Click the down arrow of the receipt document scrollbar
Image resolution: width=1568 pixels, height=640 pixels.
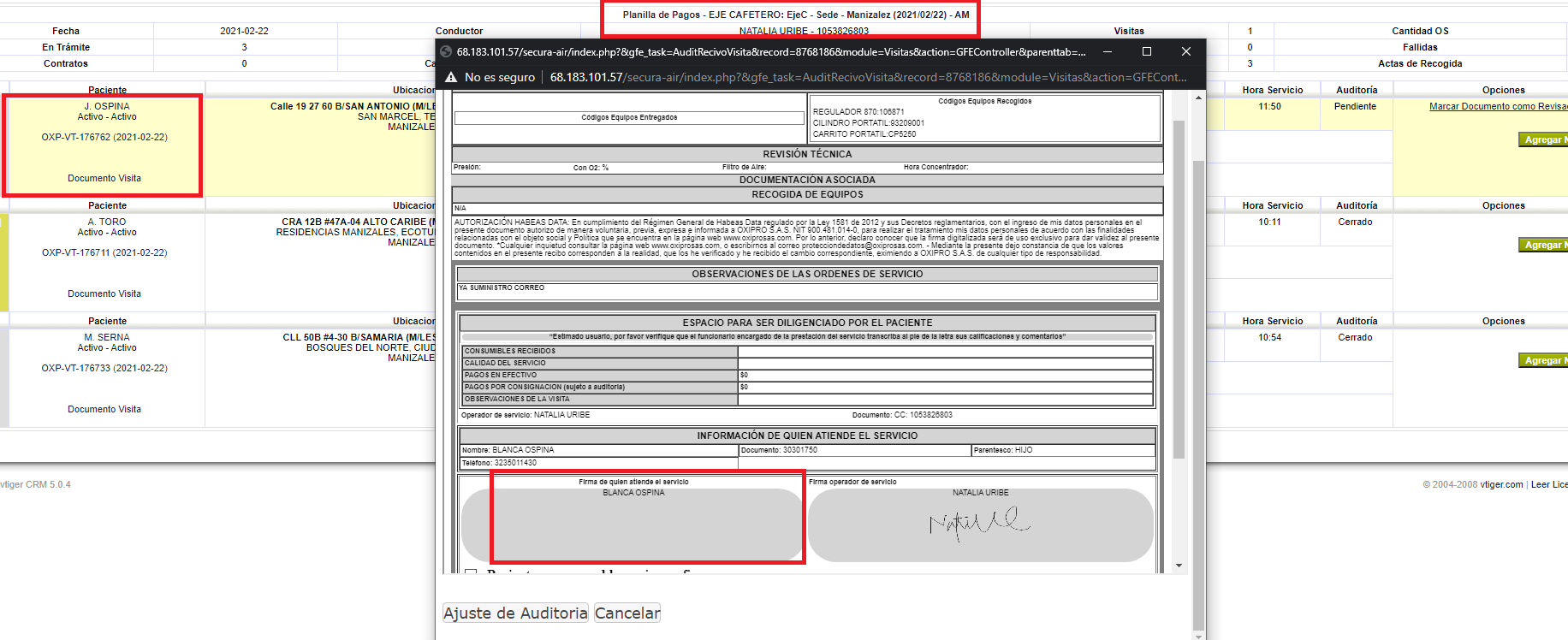pyautogui.click(x=1179, y=566)
